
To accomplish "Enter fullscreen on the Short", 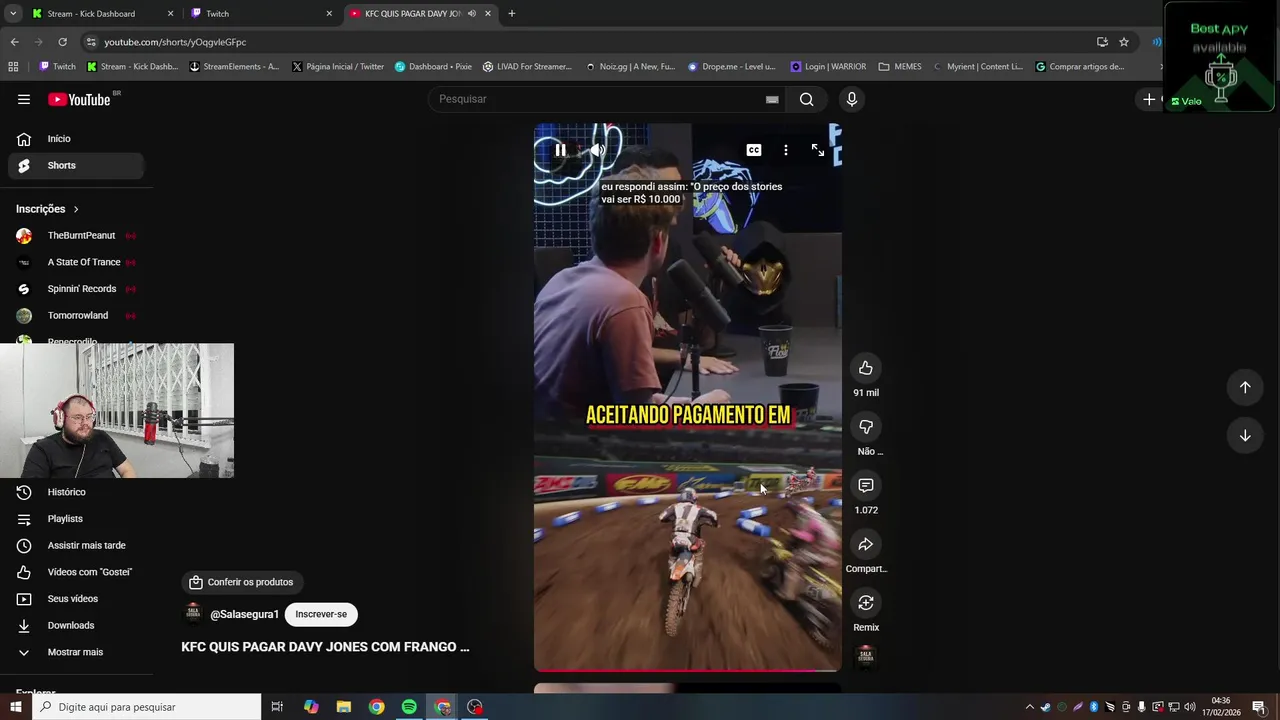I will pyautogui.click(x=818, y=150).
